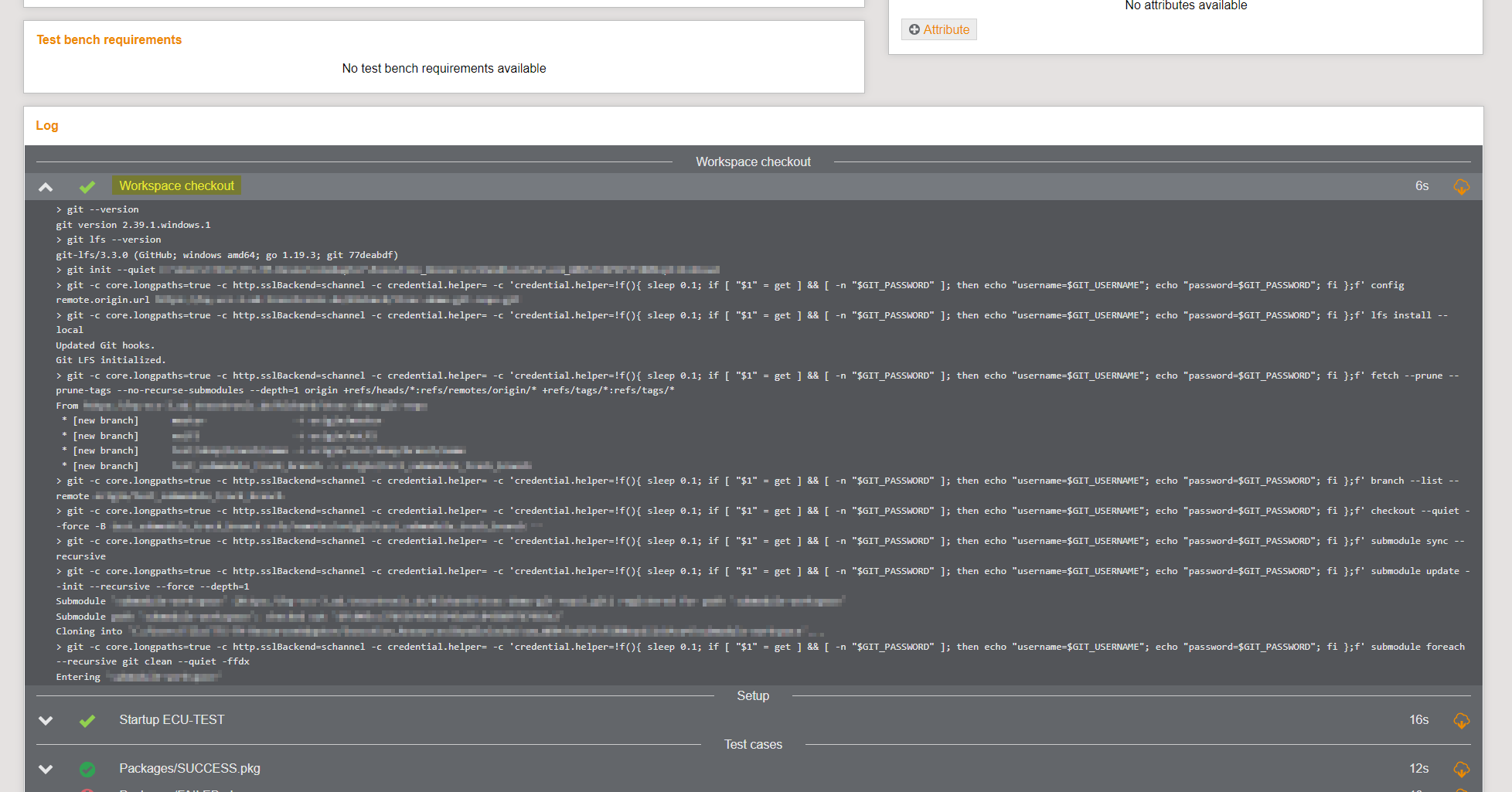Click the 6s duration of Workspace checkout
This screenshot has width=1512, height=792.
coord(1422,186)
